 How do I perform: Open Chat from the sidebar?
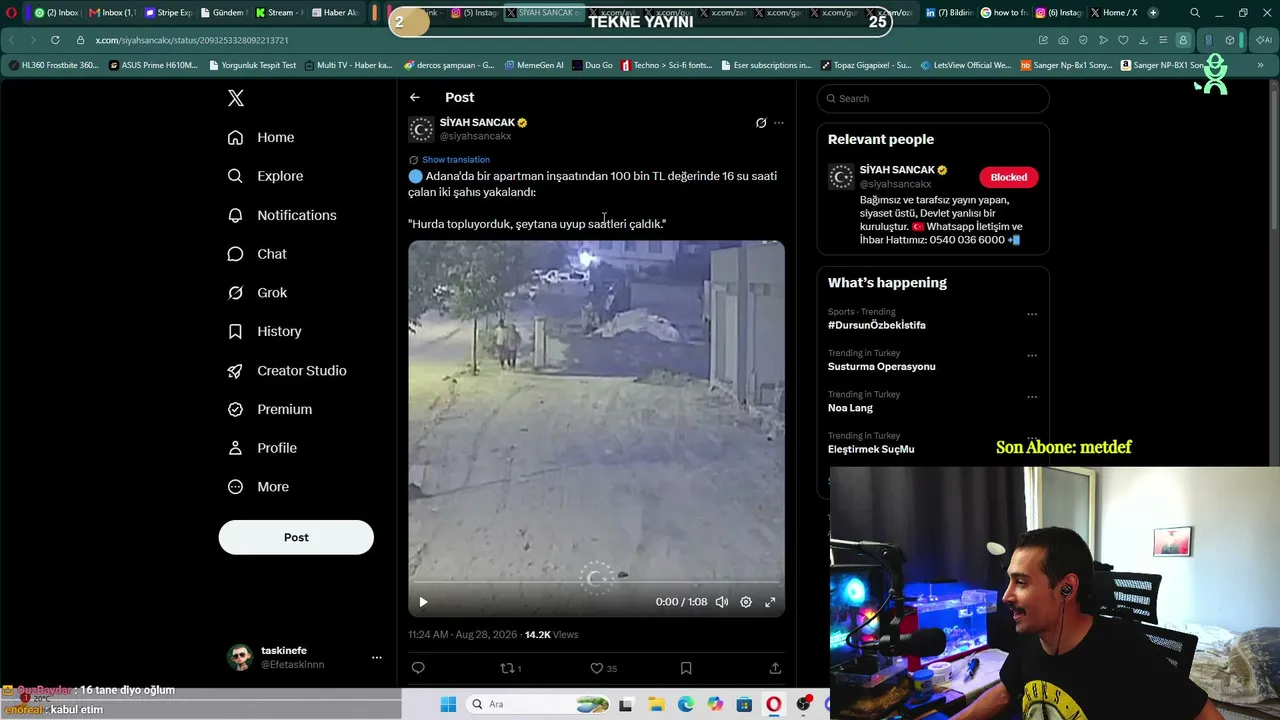[x=257, y=254]
